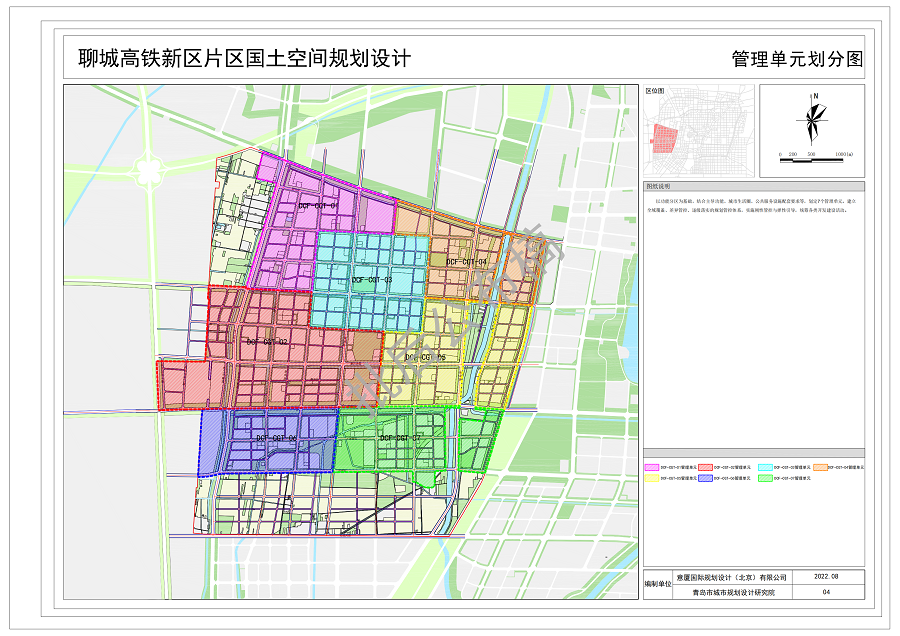Click the 图纸说明 section header

tap(661, 187)
